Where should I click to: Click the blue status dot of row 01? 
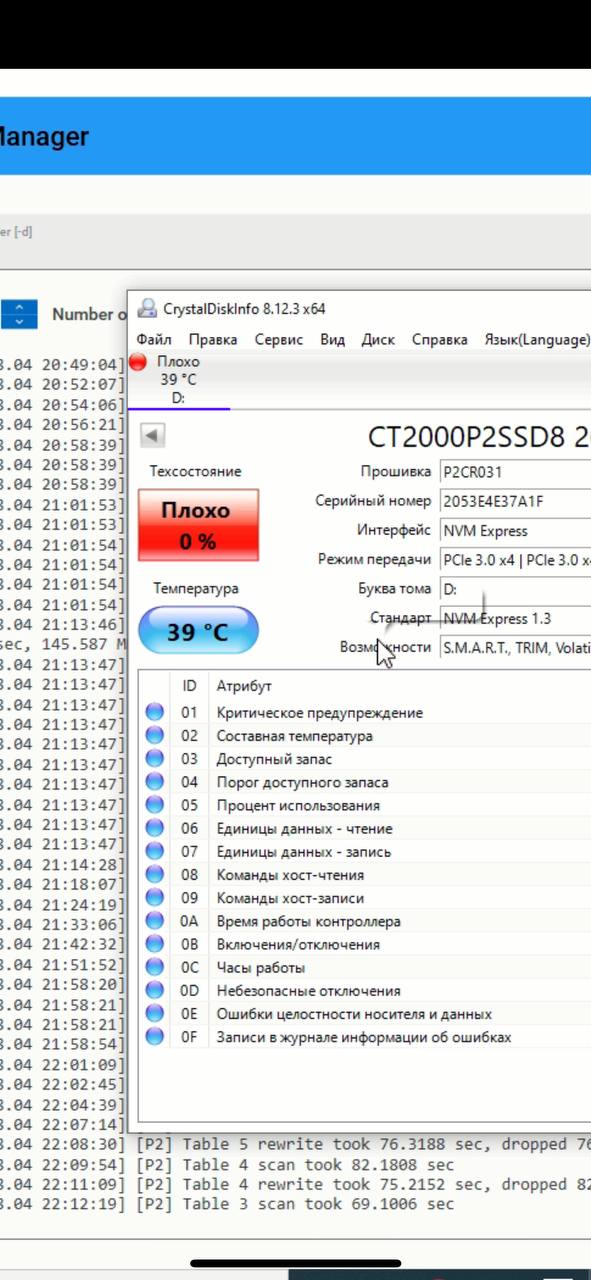(x=155, y=713)
